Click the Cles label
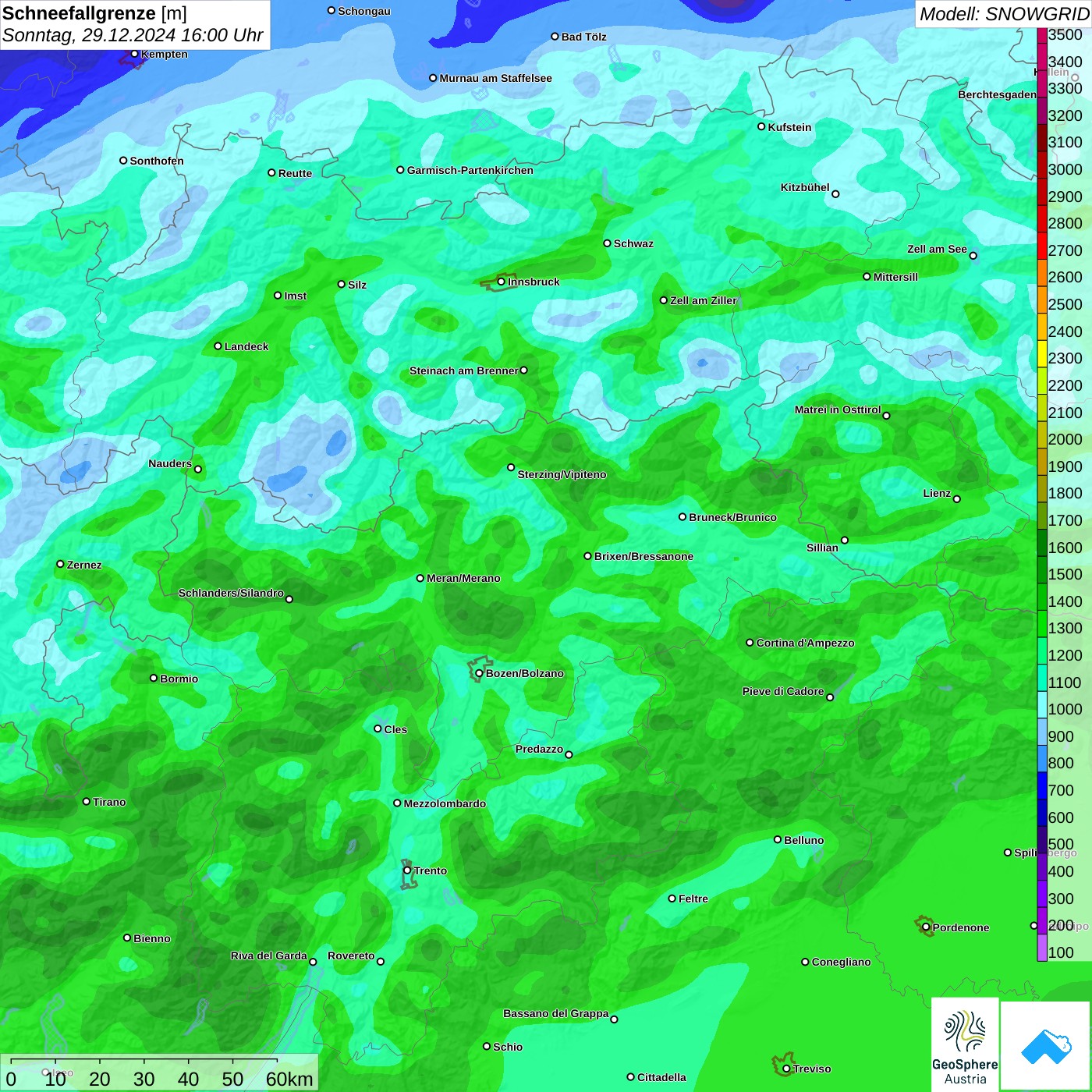Viewport: 1092px width, 1092px height. click(395, 729)
